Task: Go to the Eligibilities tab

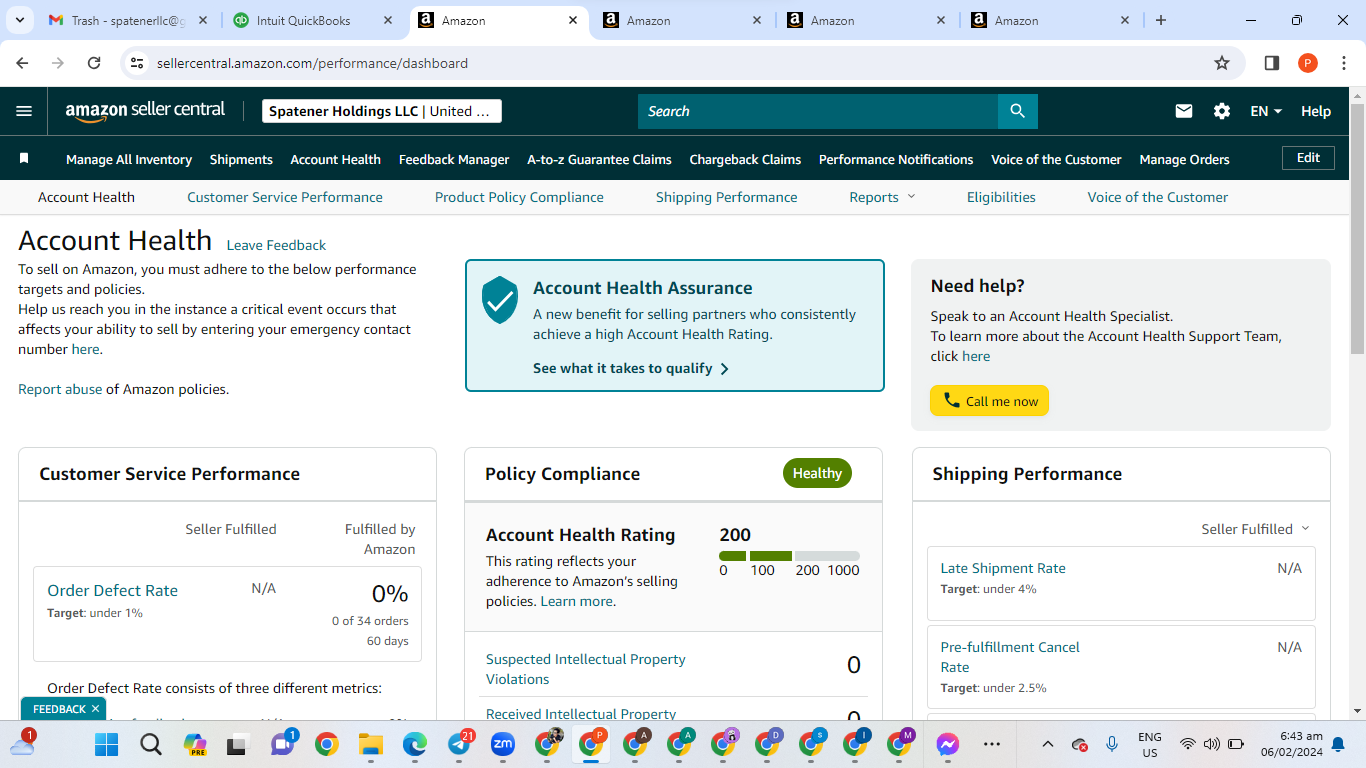Action: pyautogui.click(x=1001, y=197)
